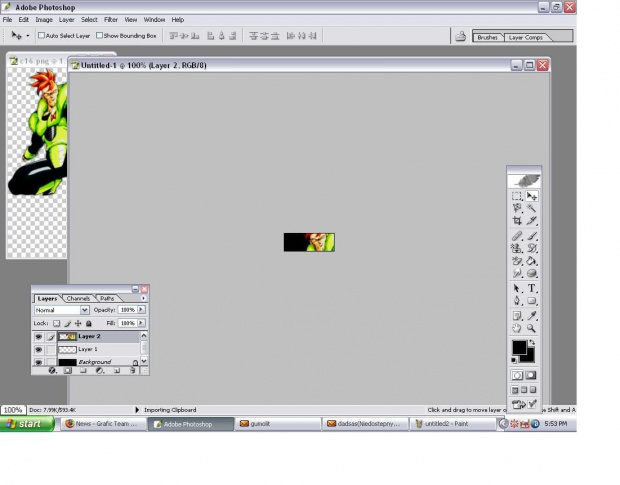This screenshot has height=485, width=620.
Task: Click Add layer style icon in Layers panel
Action: click(x=52, y=370)
